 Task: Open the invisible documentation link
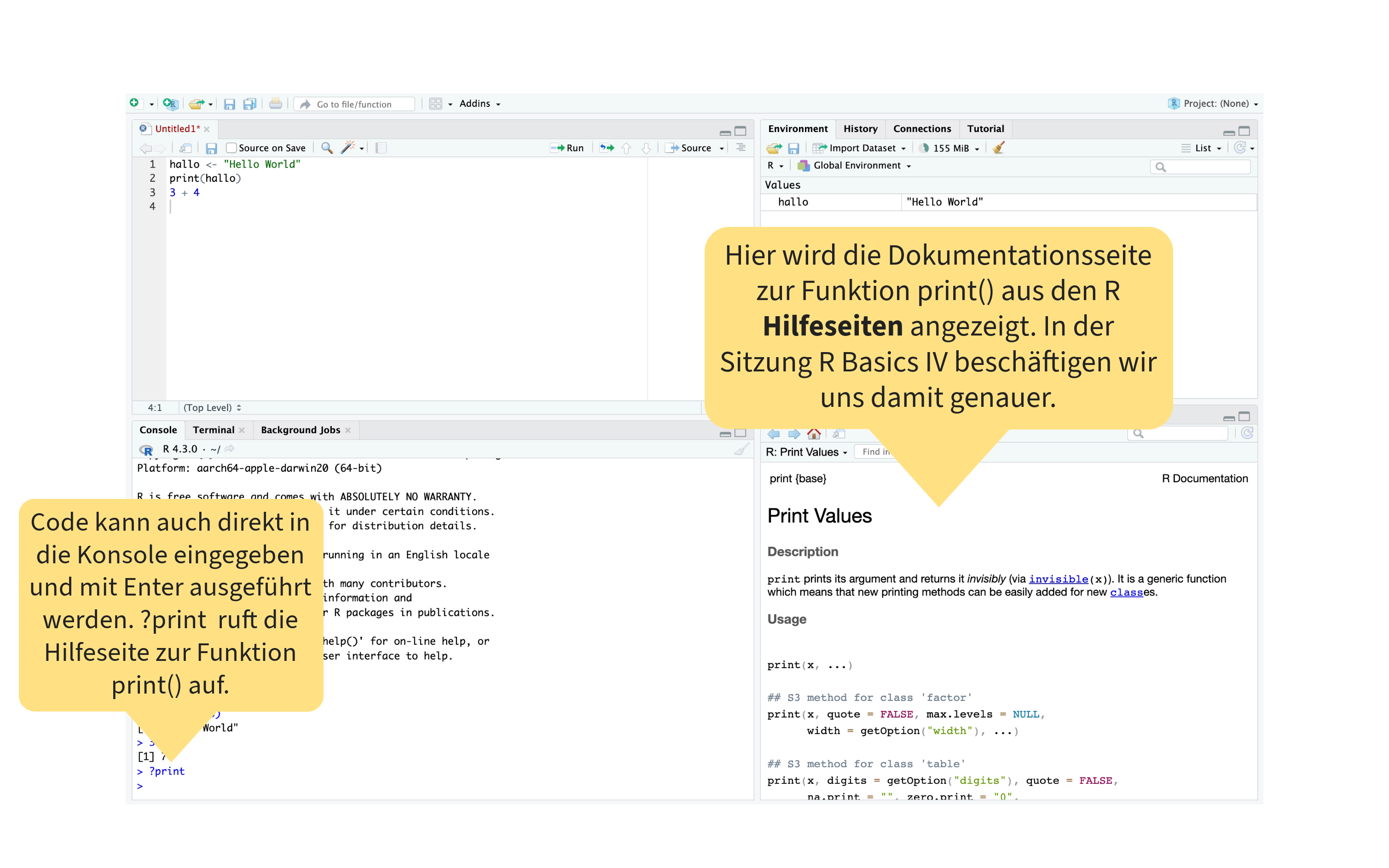point(1058,579)
